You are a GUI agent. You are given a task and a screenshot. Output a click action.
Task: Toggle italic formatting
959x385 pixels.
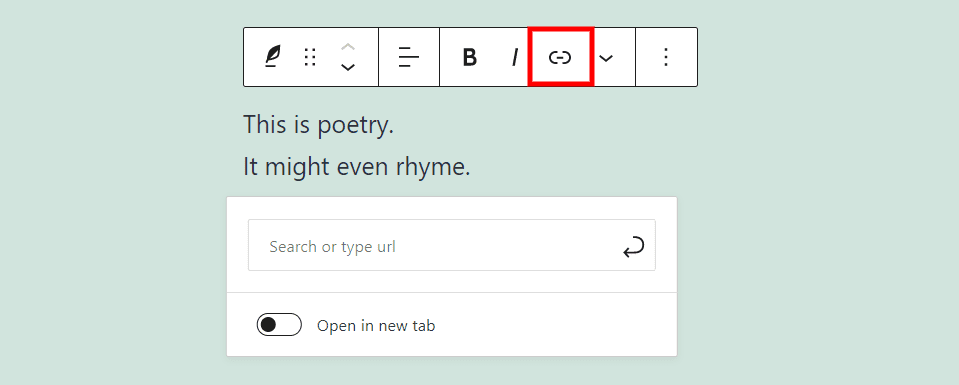(515, 58)
